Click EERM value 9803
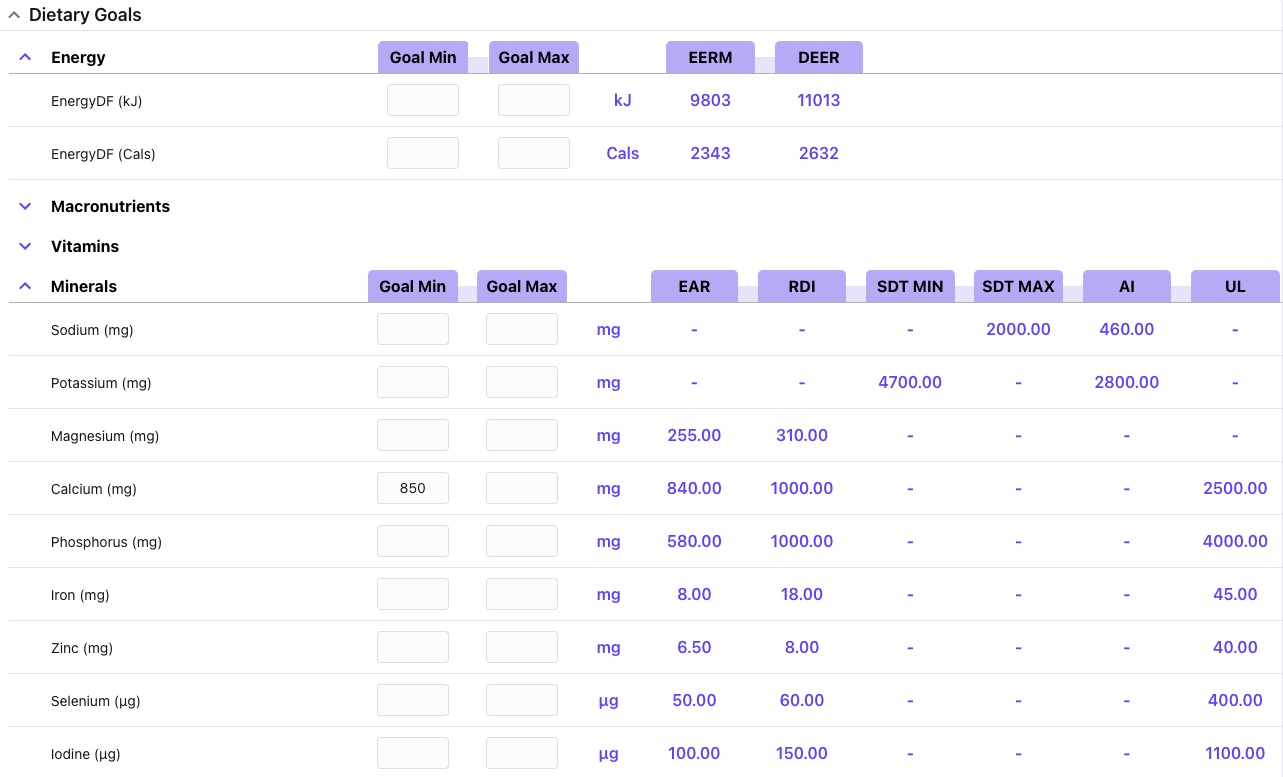1283x777 pixels. tap(710, 100)
